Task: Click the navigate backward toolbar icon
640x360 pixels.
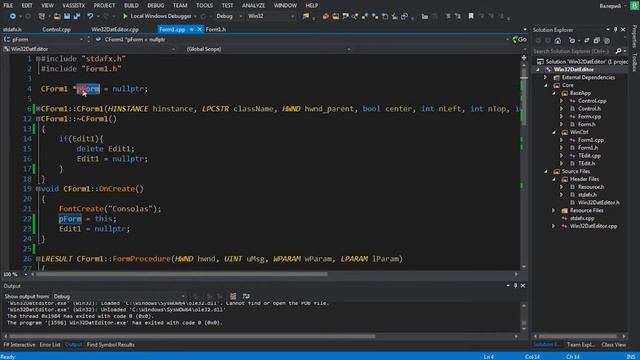Action: coord(13,16)
